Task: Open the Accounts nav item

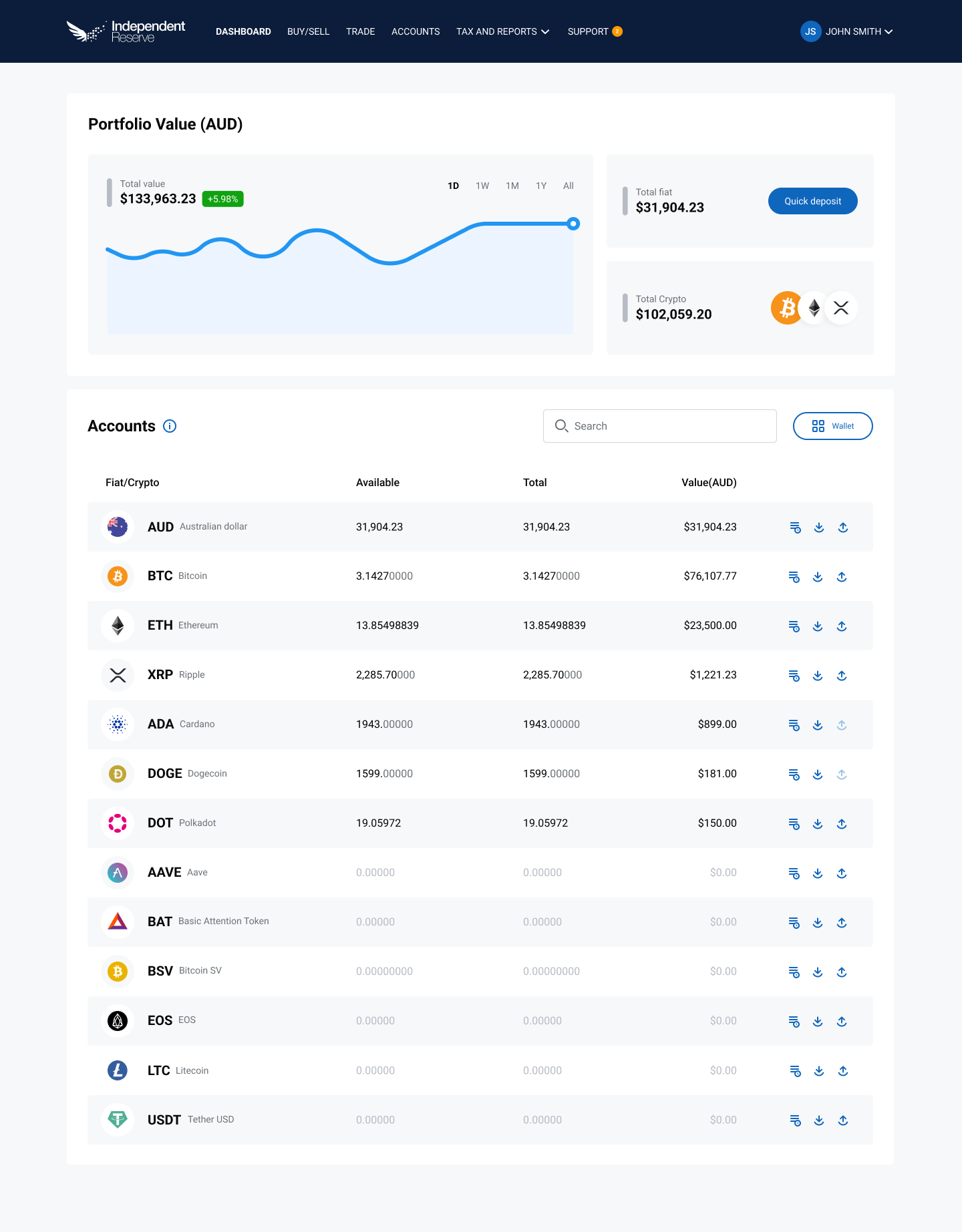Action: coord(416,31)
